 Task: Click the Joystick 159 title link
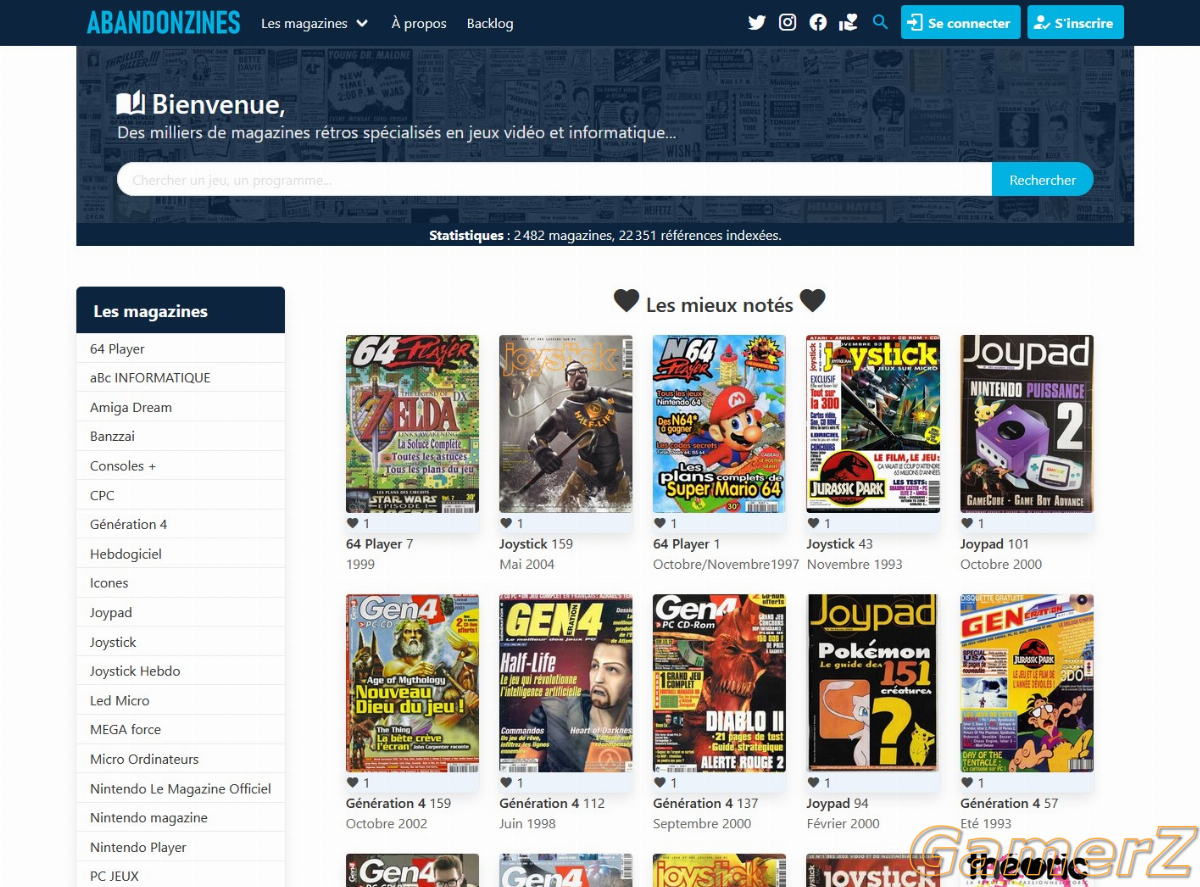pyautogui.click(x=536, y=544)
